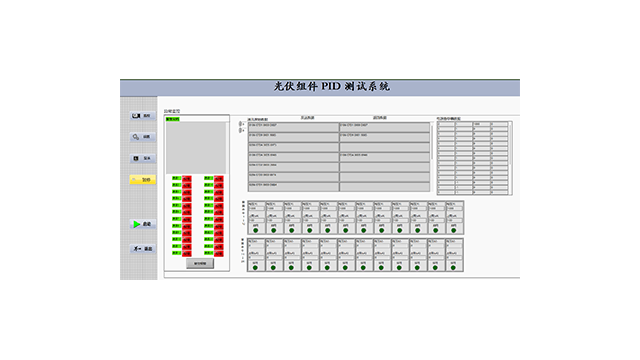Click the lower index stepper beside the serial table
640x360 pixels.
click(x=241, y=130)
